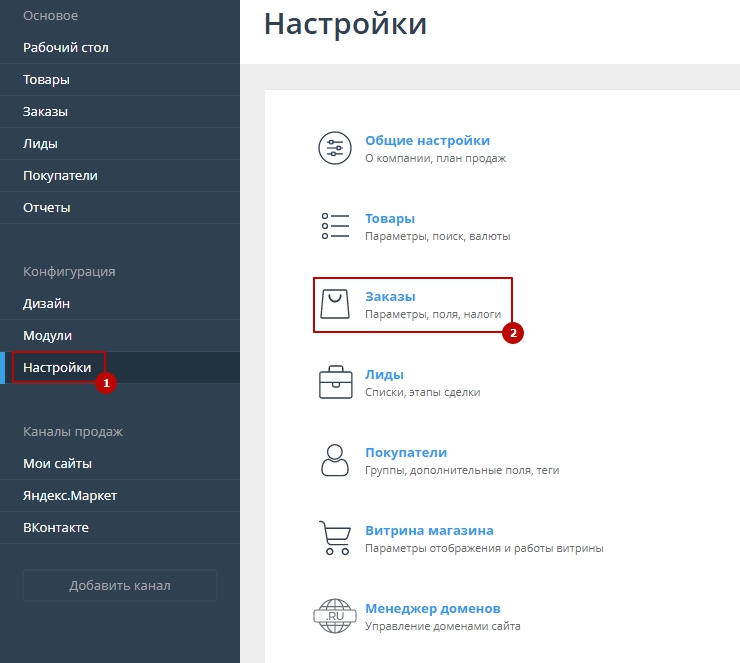
Task: Open Менеджер доменов link
Action: 432,609
